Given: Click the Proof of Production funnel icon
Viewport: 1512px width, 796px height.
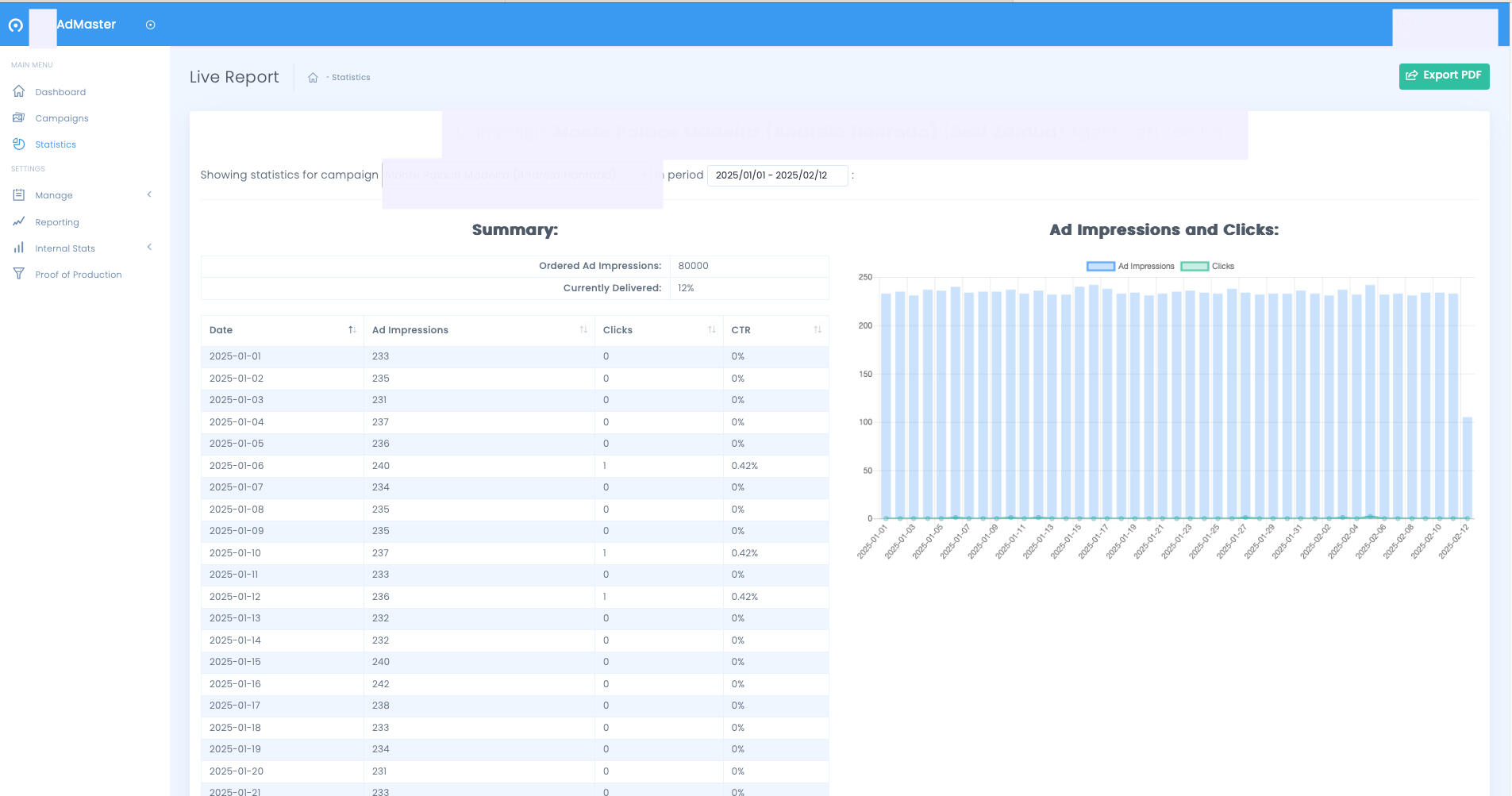Looking at the screenshot, I should point(19,274).
